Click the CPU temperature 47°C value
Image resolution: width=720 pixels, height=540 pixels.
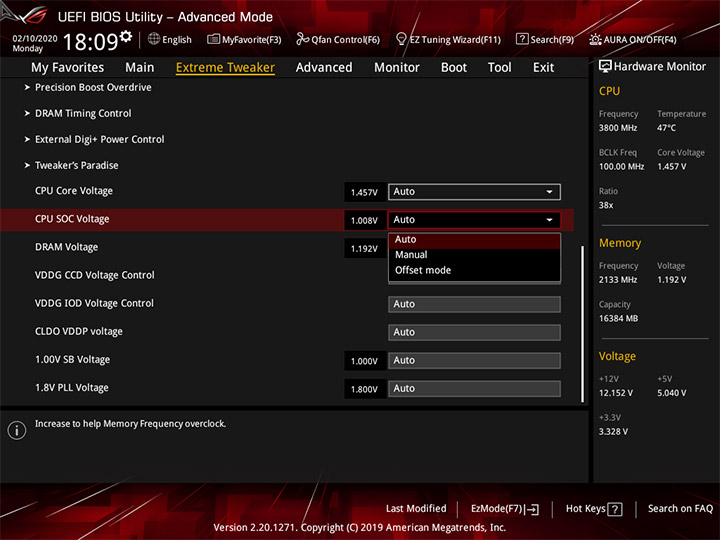[x=666, y=128]
